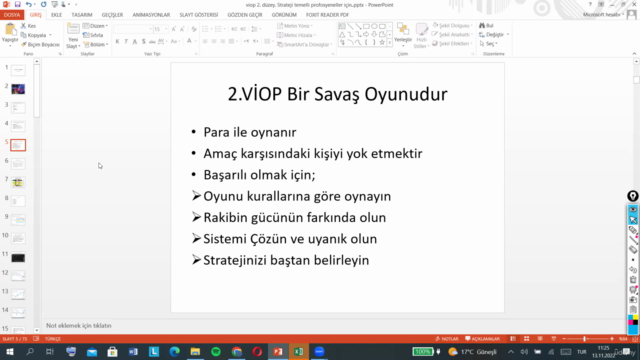
Task: Collapse the ribbon with the chevron arrow
Action: [x=634, y=53]
